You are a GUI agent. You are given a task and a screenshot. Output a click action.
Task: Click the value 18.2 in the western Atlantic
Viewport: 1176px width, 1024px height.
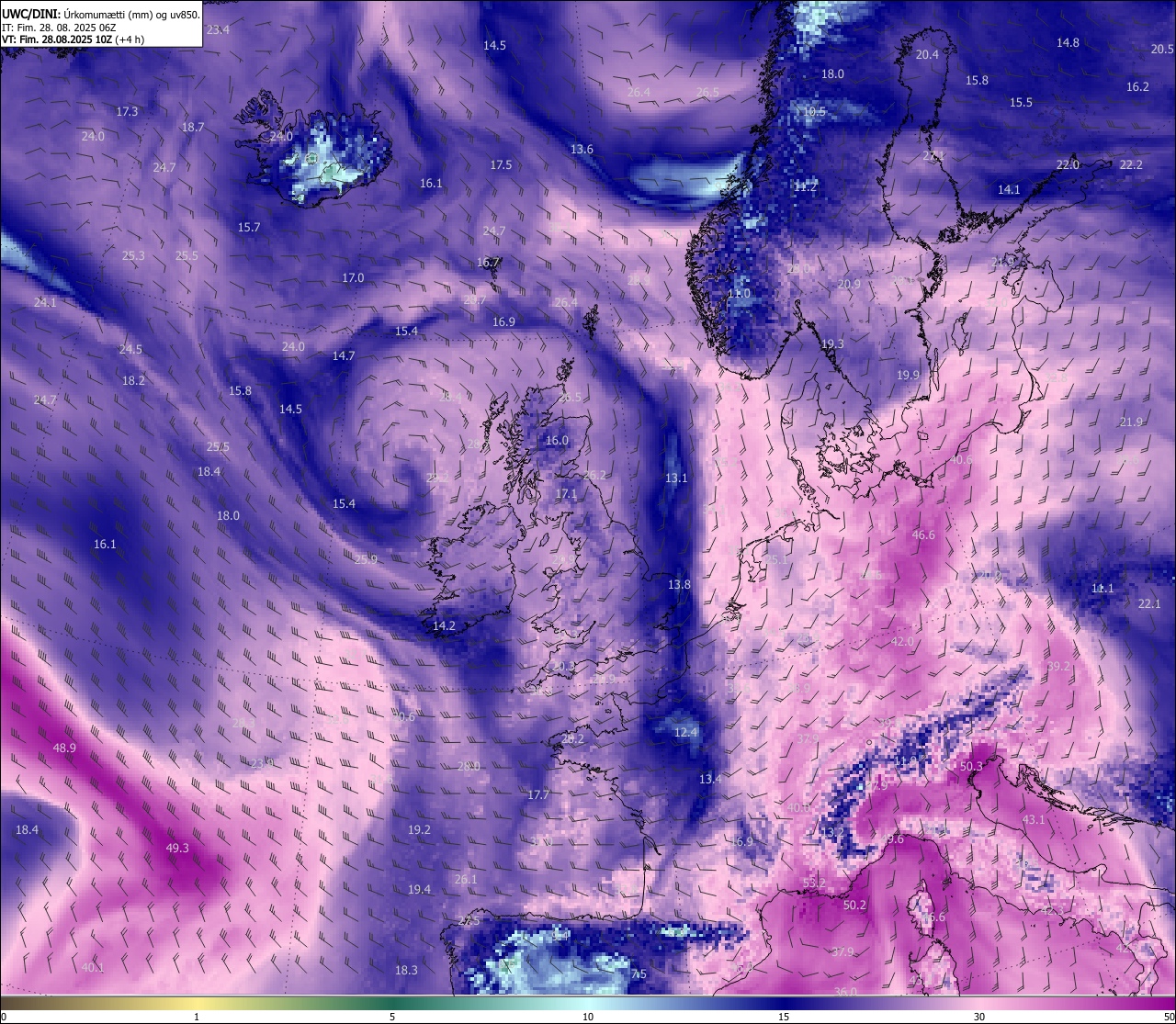pyautogui.click(x=133, y=380)
